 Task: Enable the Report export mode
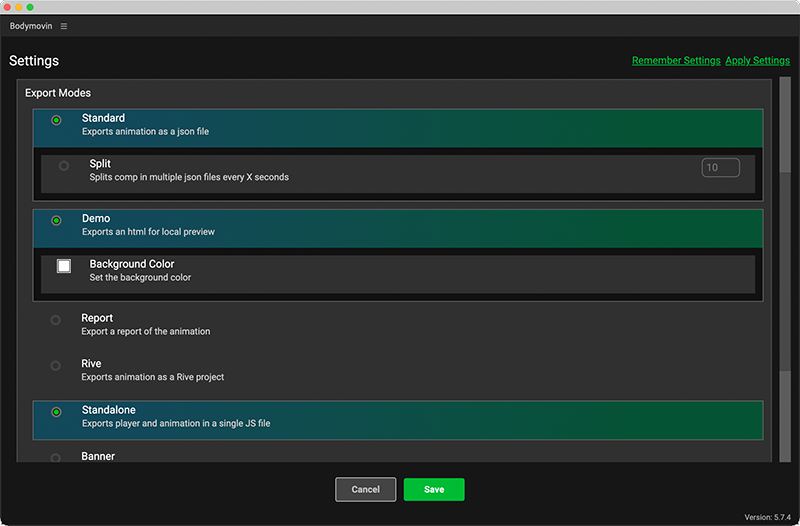pyautogui.click(x=56, y=320)
